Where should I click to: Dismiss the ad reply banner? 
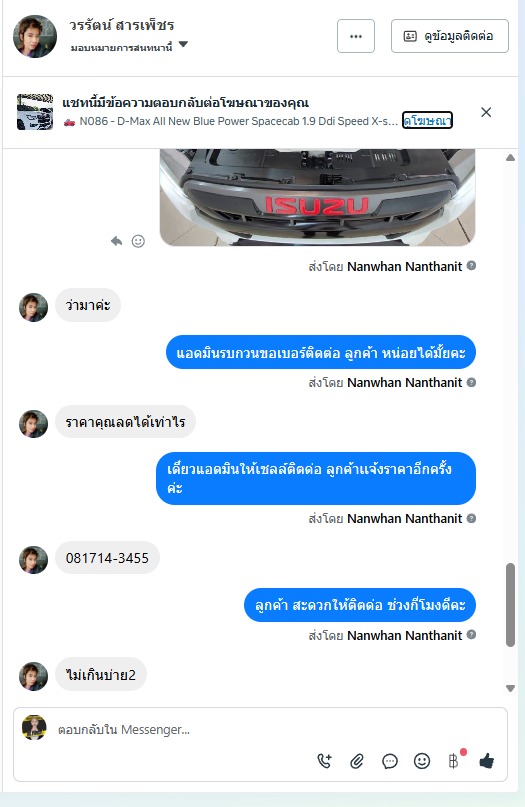[x=486, y=112]
